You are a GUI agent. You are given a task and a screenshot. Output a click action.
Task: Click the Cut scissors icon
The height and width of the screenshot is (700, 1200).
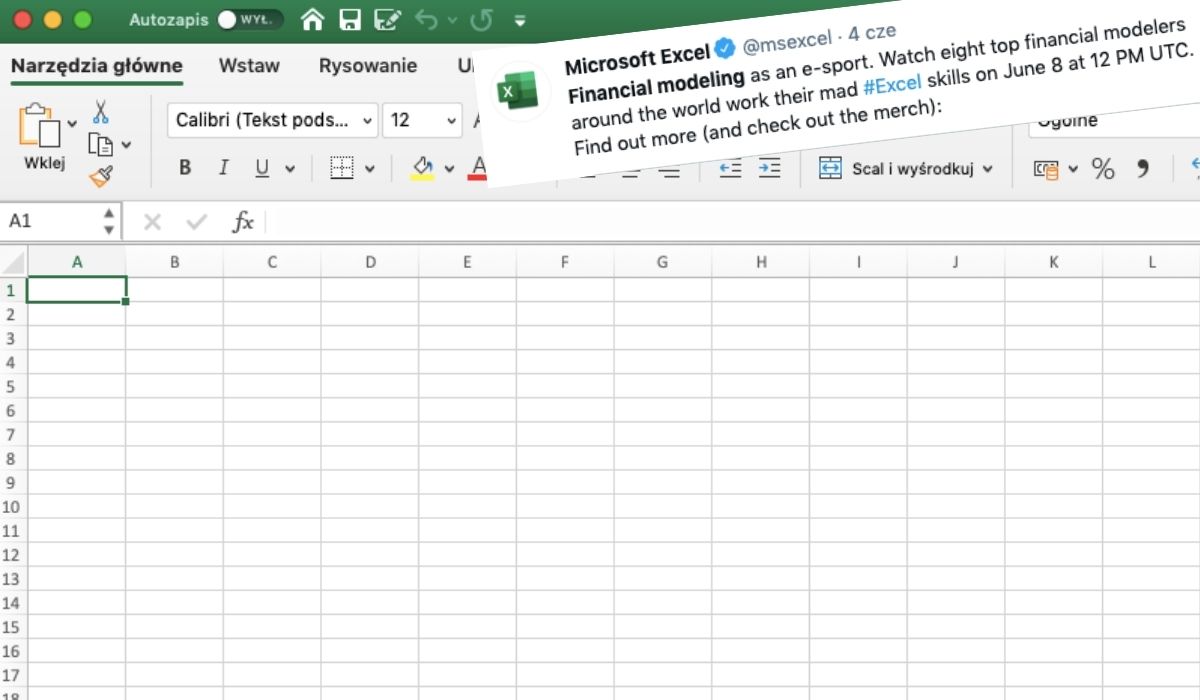tap(101, 110)
